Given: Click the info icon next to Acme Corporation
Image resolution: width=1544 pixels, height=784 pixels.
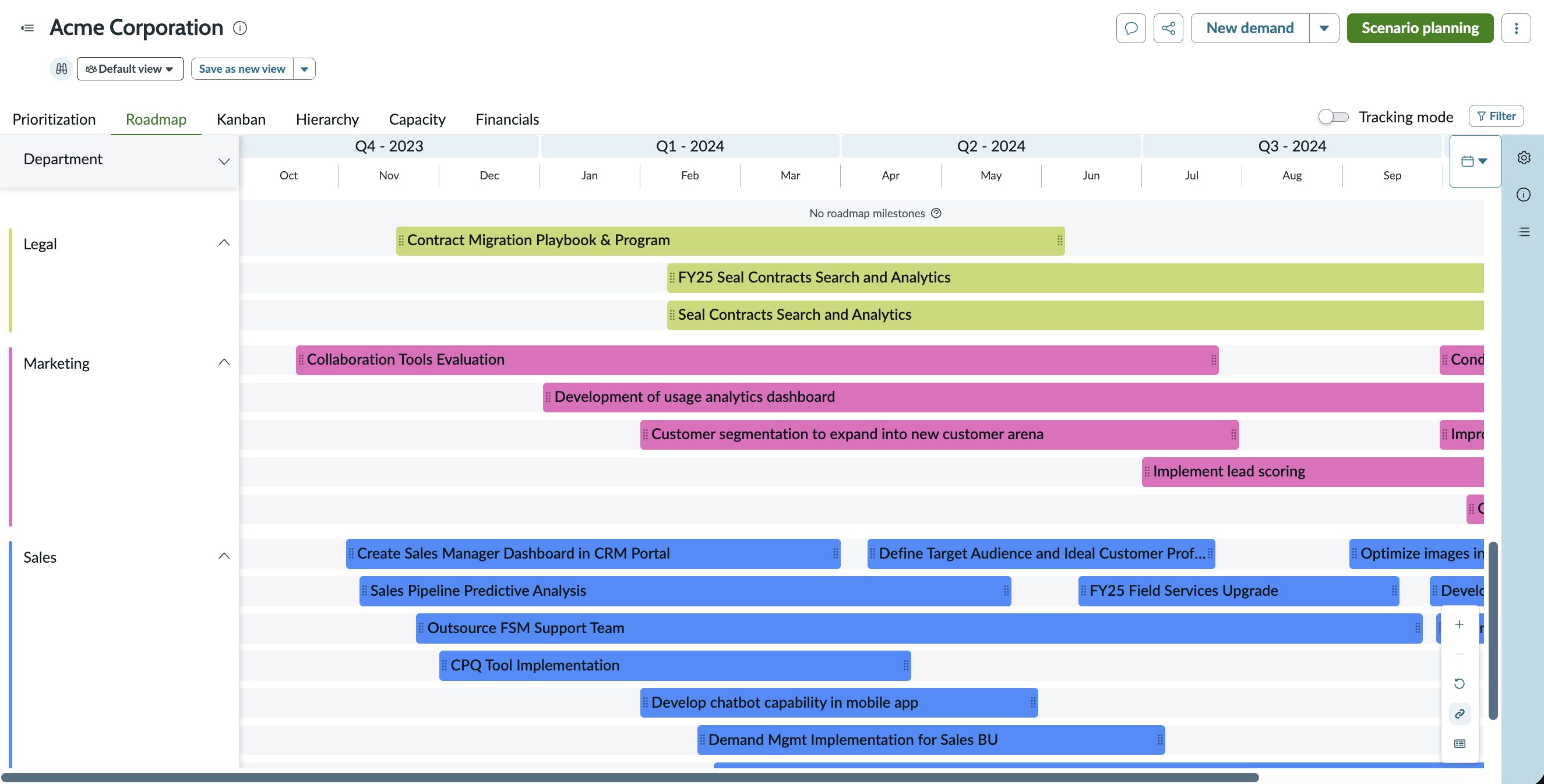Looking at the screenshot, I should 239,28.
